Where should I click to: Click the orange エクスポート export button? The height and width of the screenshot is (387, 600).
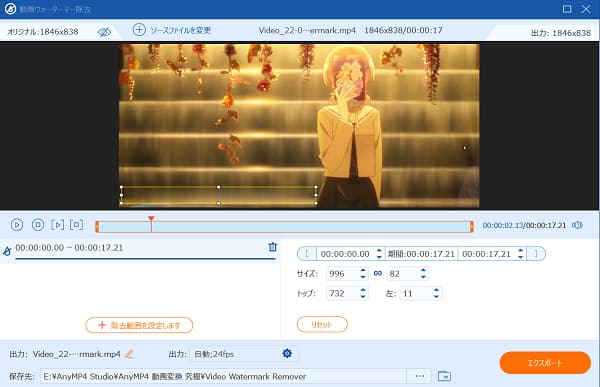click(545, 363)
